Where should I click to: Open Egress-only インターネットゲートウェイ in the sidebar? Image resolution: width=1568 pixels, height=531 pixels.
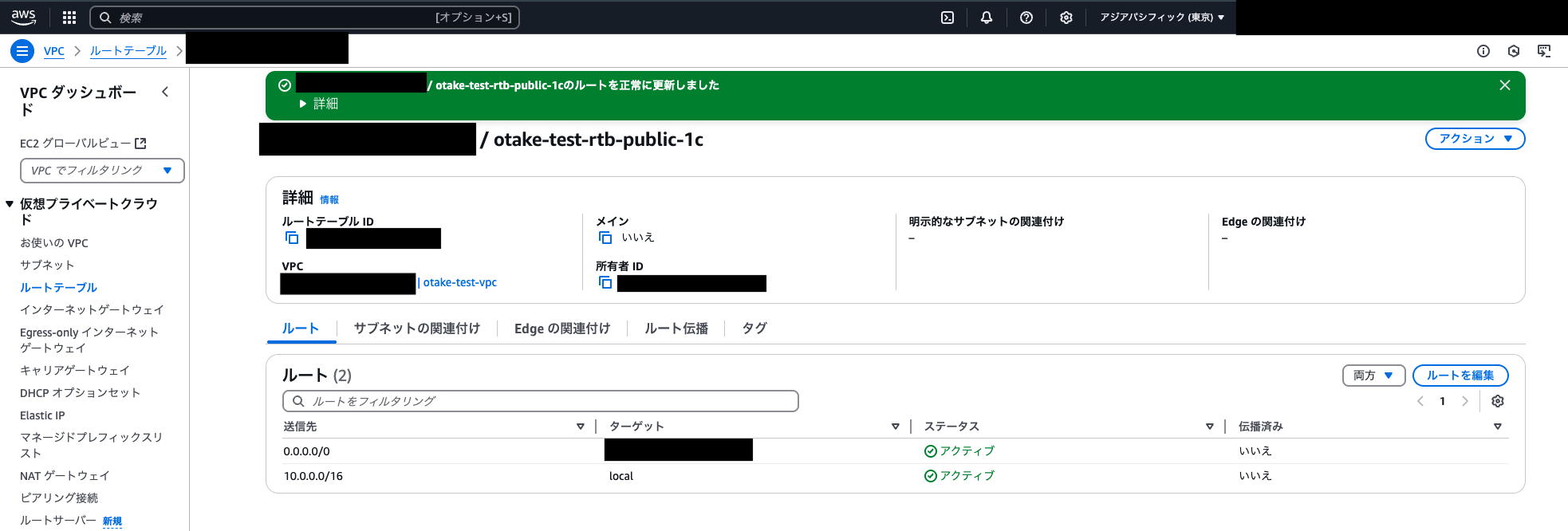tap(89, 340)
